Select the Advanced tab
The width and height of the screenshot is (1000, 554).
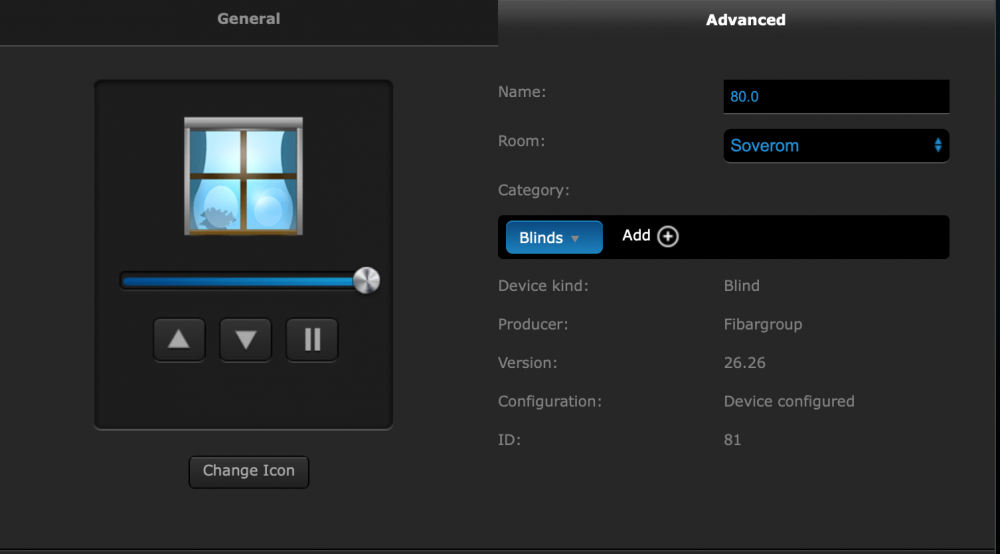[746, 20]
